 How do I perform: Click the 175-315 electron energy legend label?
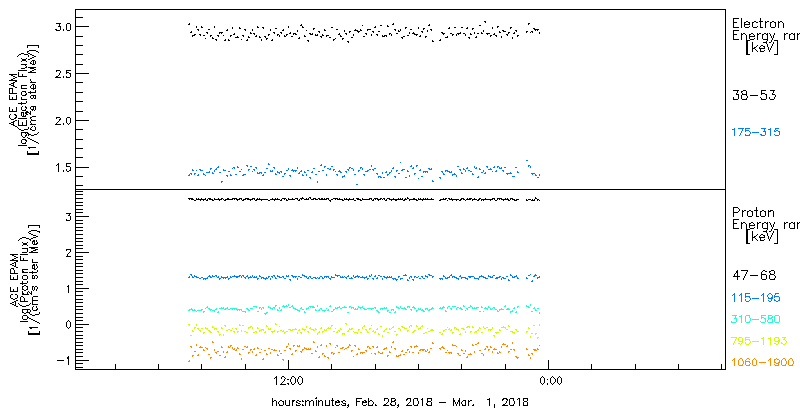coord(756,133)
